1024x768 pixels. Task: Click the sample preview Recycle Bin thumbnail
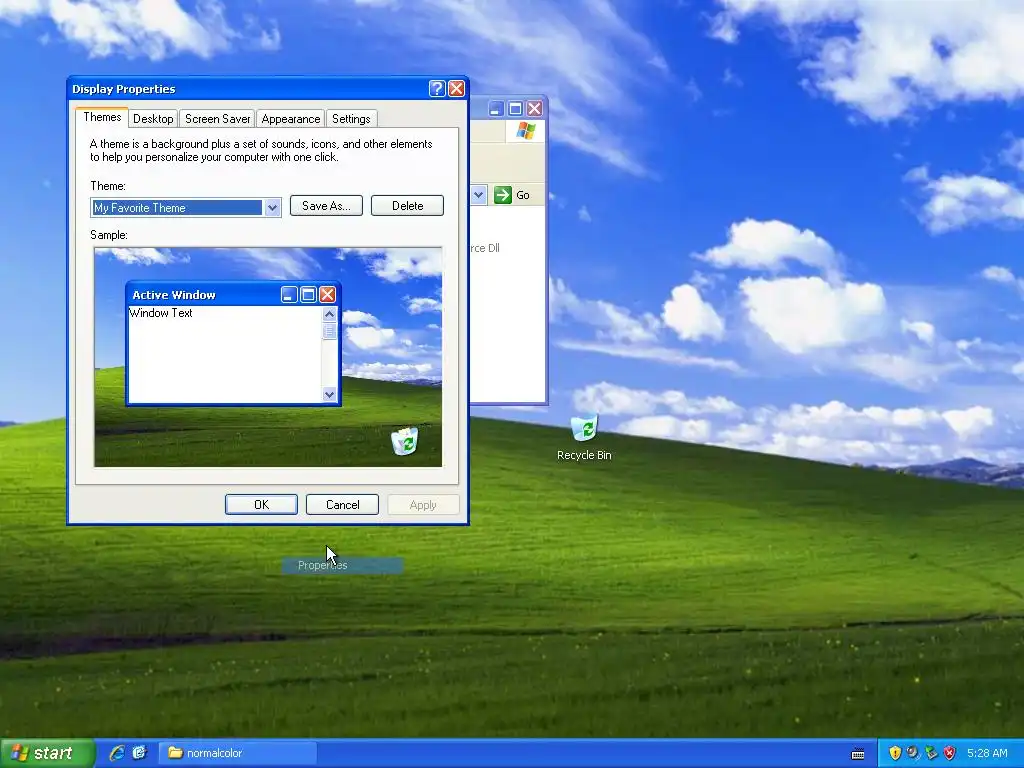(x=404, y=441)
